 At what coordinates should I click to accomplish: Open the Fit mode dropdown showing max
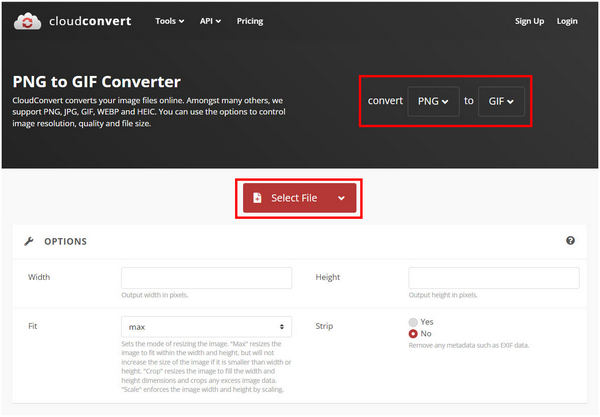(206, 327)
